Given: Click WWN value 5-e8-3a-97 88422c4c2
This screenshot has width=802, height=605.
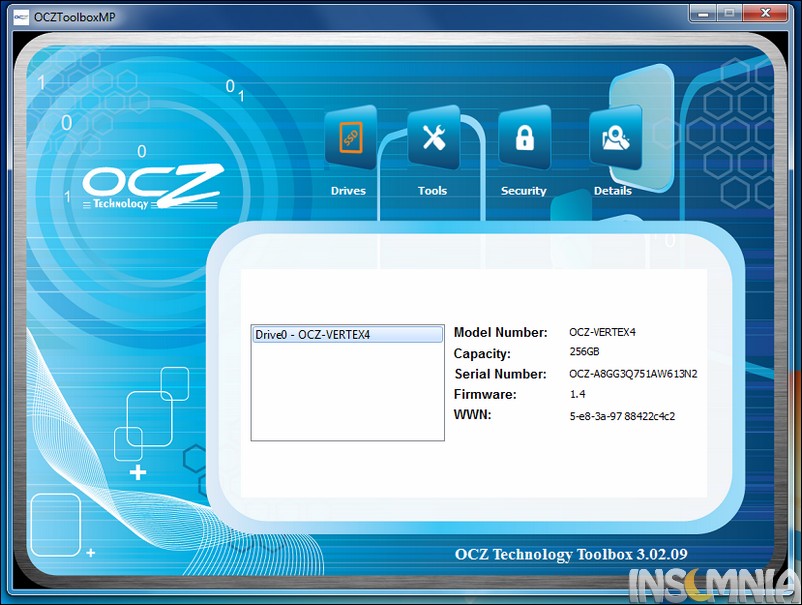Looking at the screenshot, I should (622, 416).
